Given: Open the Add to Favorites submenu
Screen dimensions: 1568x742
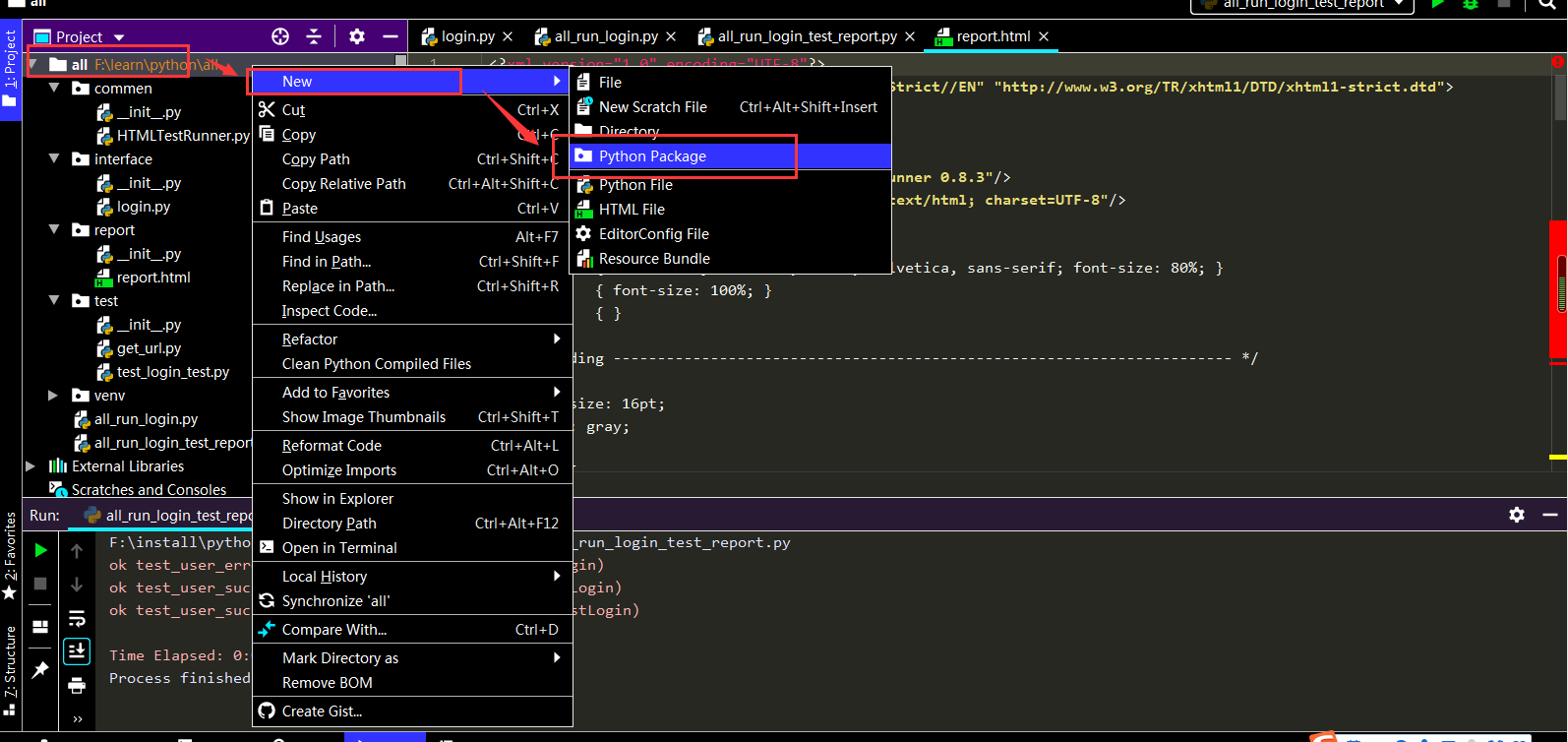Looking at the screenshot, I should click(x=412, y=393).
